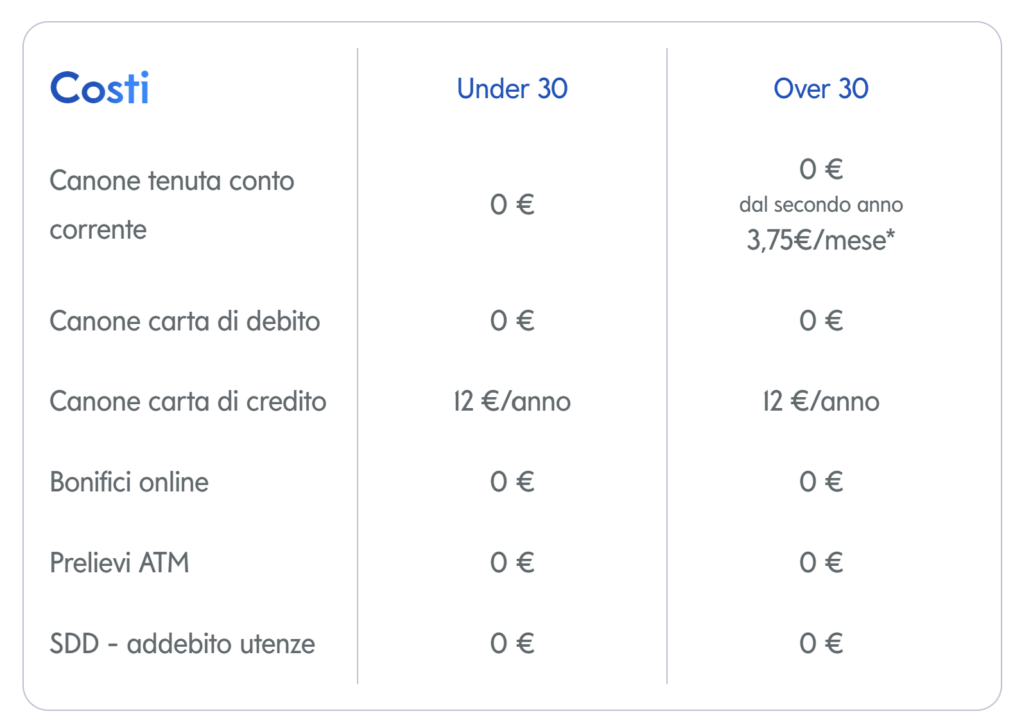Click Under 30 conto corrente 0 € value
Screen dimensions: 1024x725
(512, 205)
